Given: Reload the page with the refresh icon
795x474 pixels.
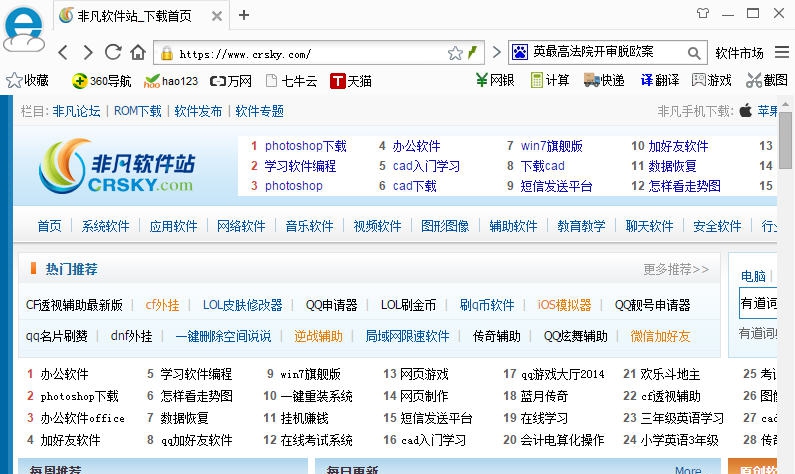Looking at the screenshot, I should [x=113, y=52].
